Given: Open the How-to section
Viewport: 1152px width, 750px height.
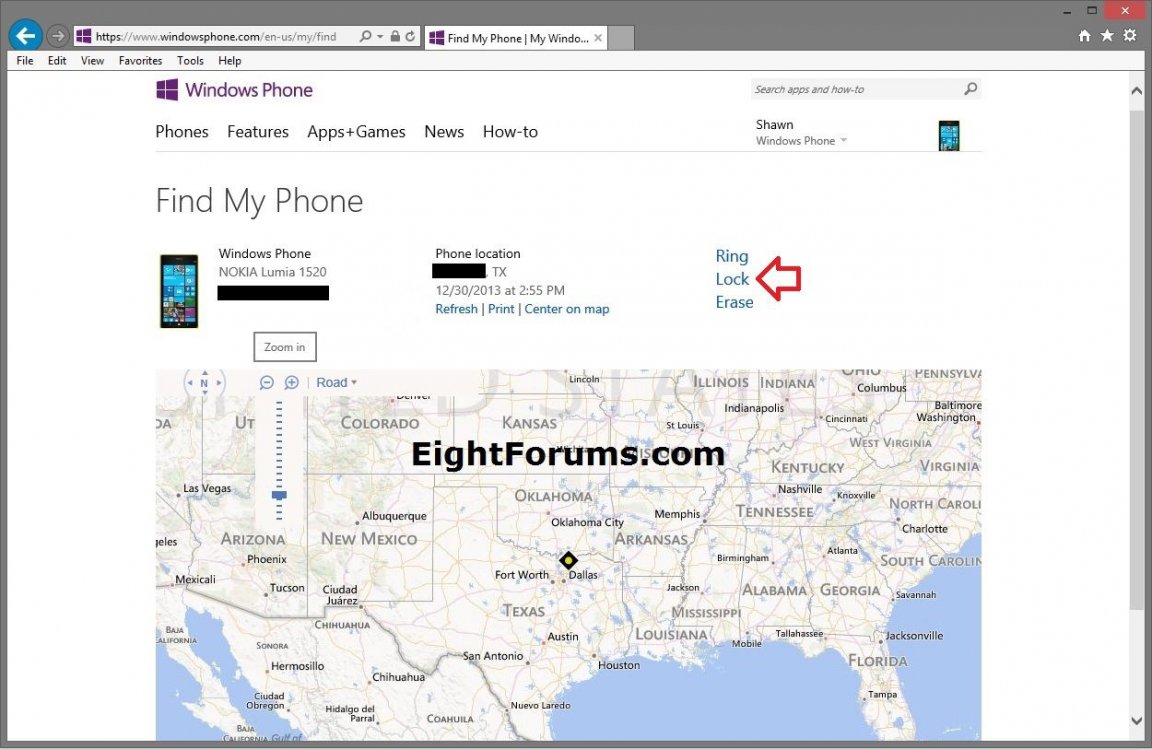Looking at the screenshot, I should point(510,131).
